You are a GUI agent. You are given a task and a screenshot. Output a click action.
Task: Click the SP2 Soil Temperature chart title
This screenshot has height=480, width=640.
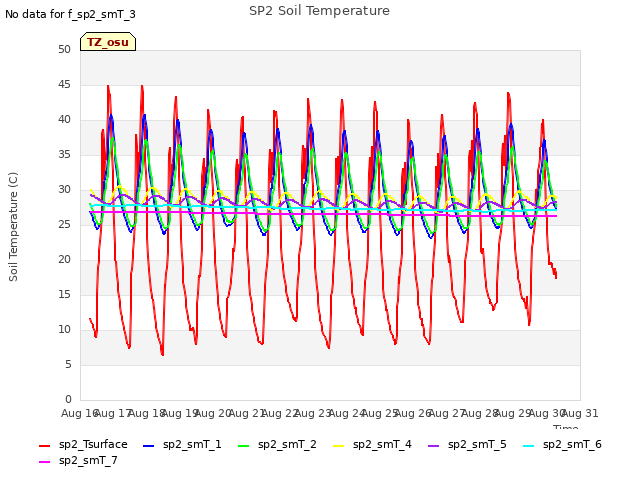point(319,11)
